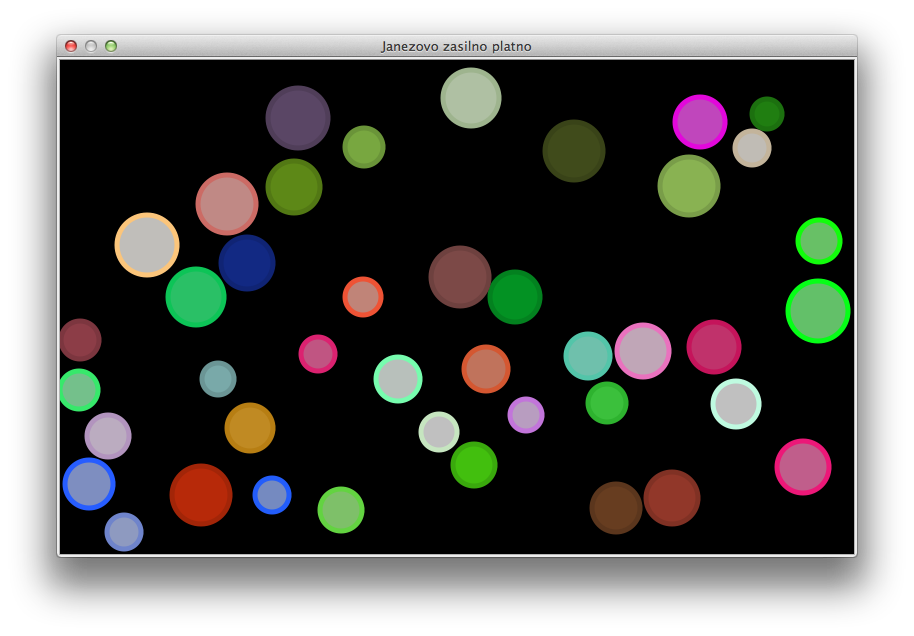Click the gray circle with red-orange border

[x=363, y=297]
